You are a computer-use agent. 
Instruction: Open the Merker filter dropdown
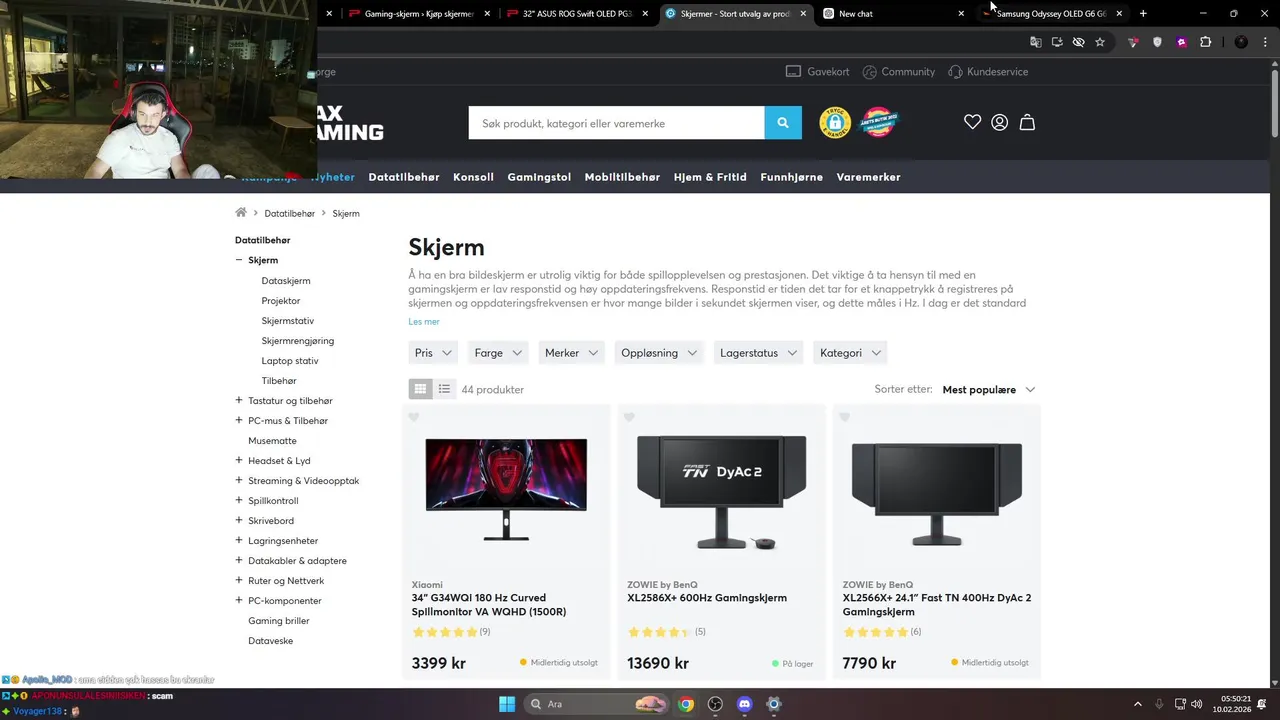pos(571,353)
